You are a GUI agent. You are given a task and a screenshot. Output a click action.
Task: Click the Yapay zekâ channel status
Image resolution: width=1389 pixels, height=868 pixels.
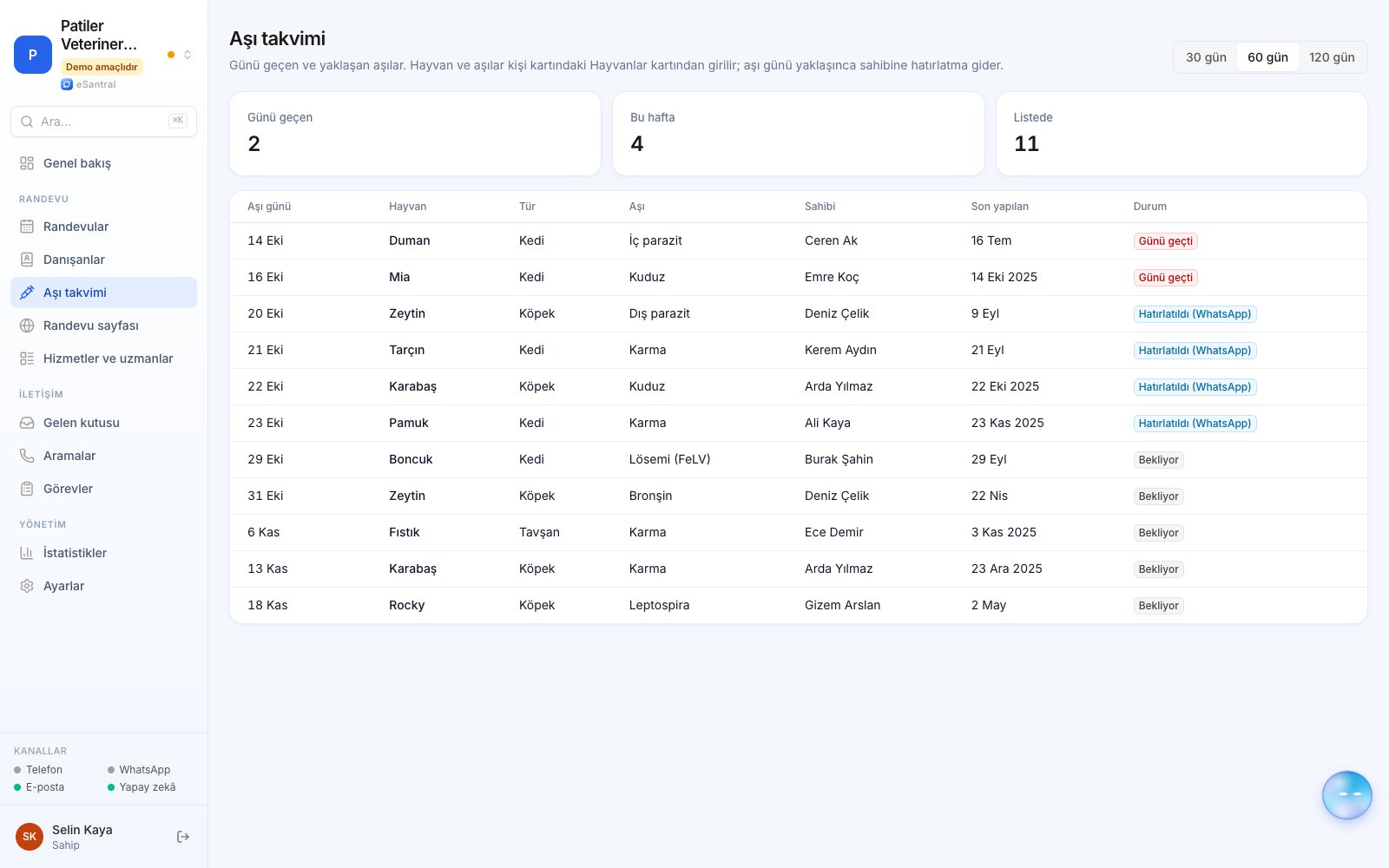142,787
